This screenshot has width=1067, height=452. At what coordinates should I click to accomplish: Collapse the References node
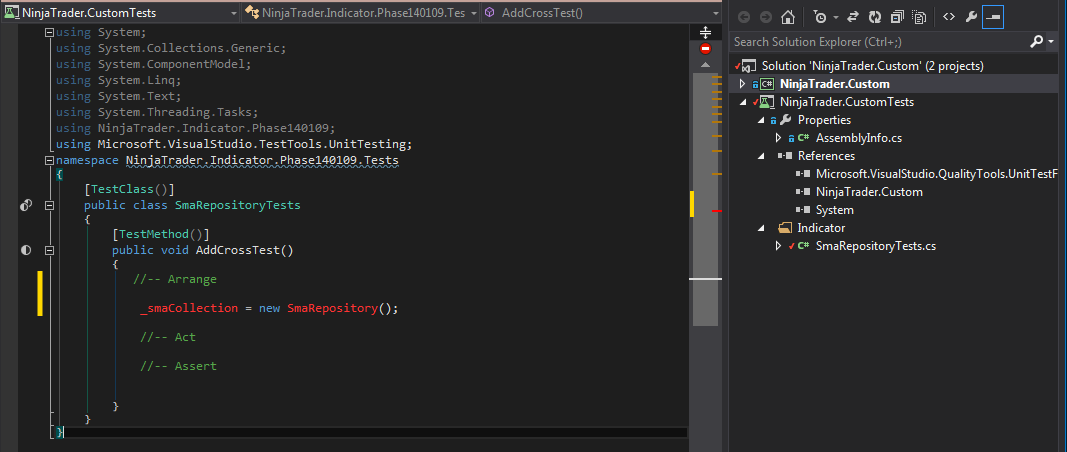click(761, 157)
